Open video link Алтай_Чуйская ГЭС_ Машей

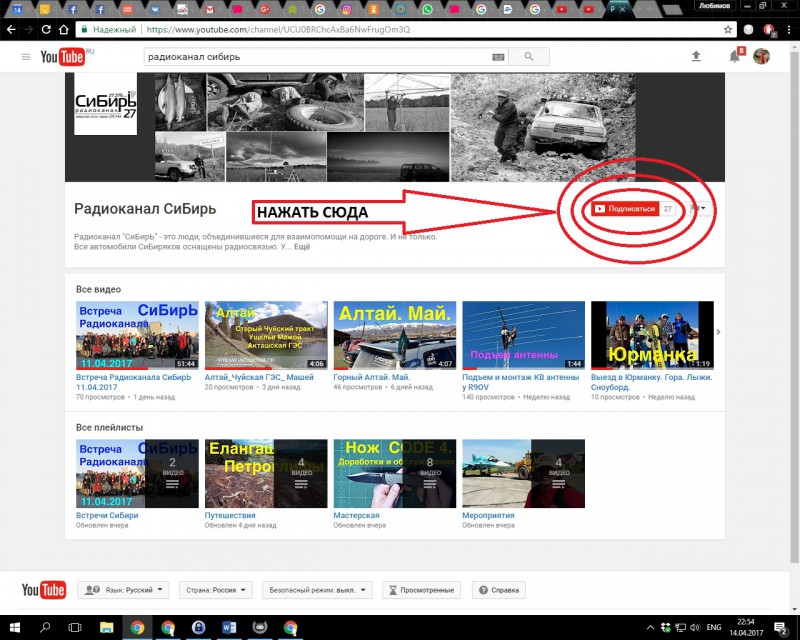click(259, 377)
